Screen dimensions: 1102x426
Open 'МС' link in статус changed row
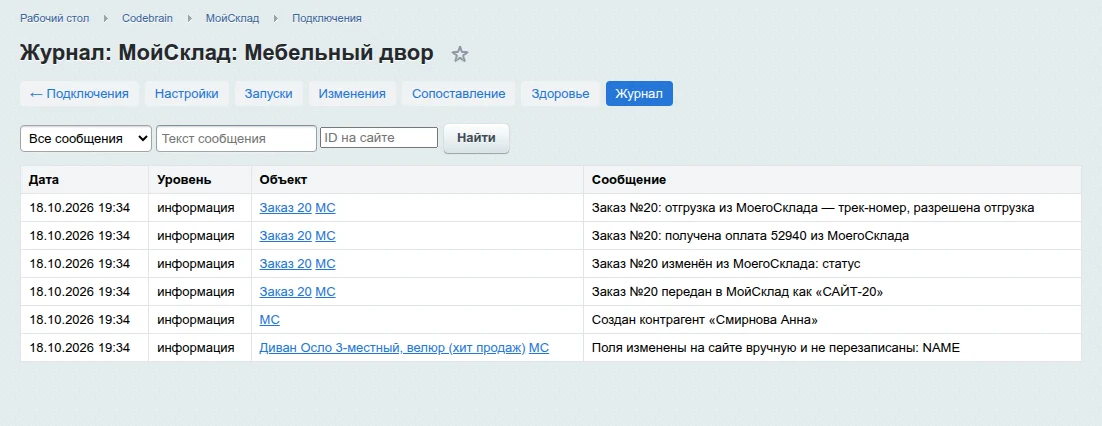click(325, 264)
